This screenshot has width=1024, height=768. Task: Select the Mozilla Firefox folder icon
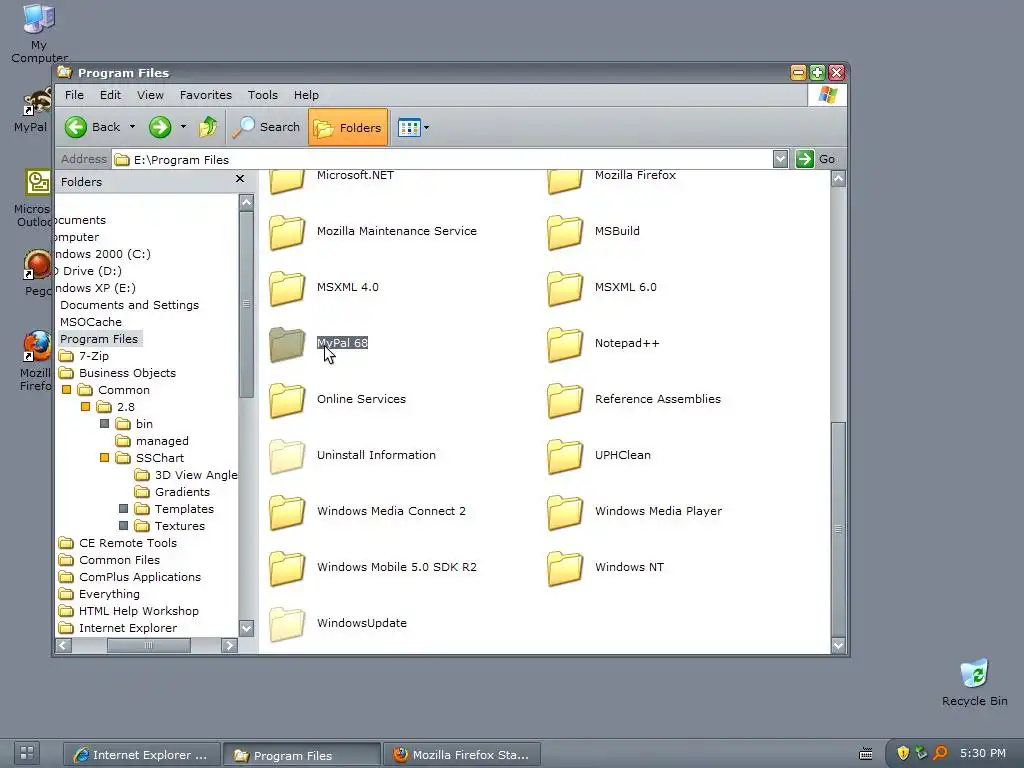tap(565, 181)
